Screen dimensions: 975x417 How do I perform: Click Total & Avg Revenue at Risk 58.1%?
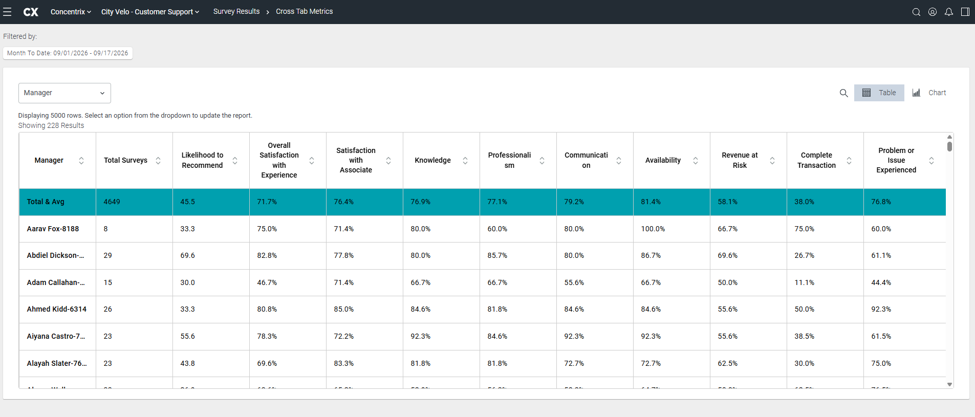[x=728, y=202]
